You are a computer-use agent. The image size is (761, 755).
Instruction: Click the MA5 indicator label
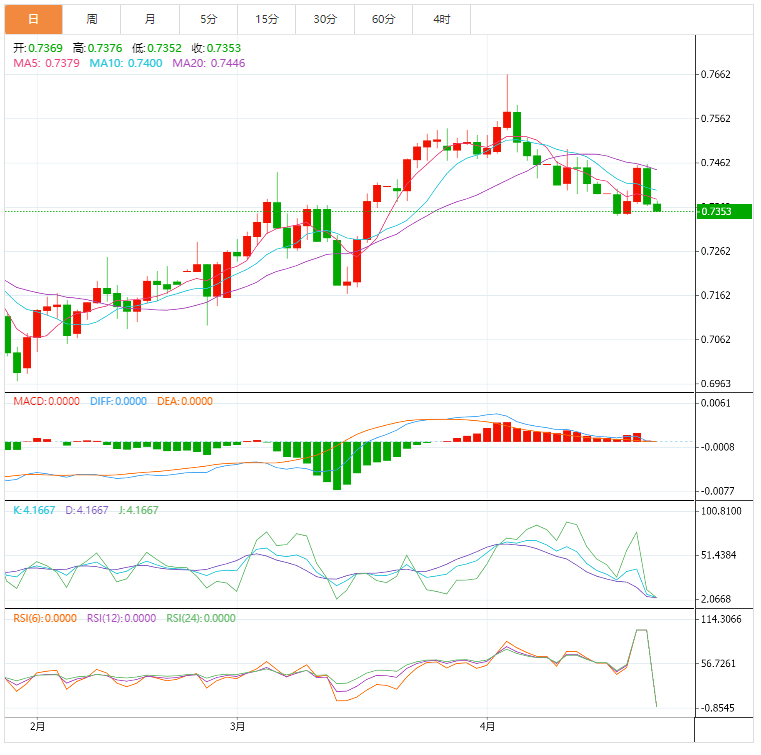click(47, 63)
